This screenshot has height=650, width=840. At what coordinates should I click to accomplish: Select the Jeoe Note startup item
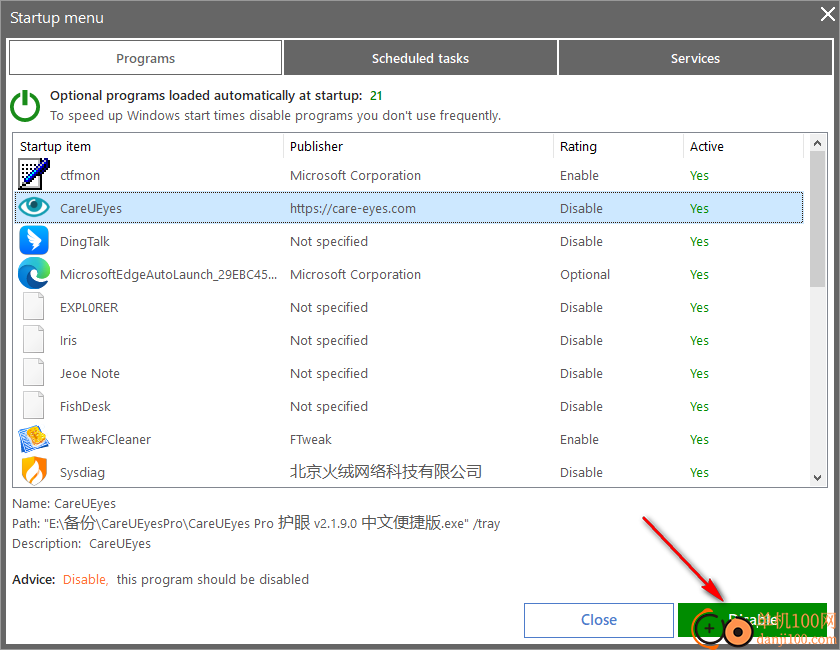pyautogui.click(x=89, y=373)
